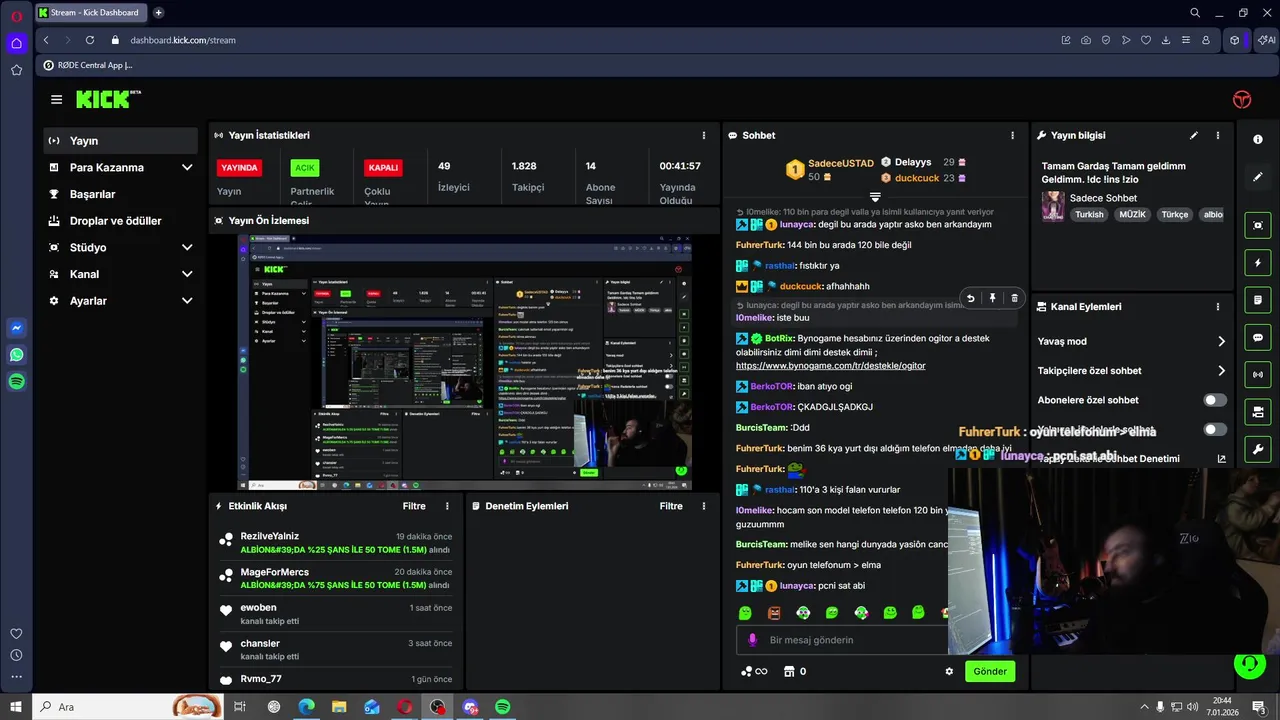This screenshot has width=1280, height=720.
Task: Click pencil edit icon in right widget sidebar
Action: tap(1258, 177)
